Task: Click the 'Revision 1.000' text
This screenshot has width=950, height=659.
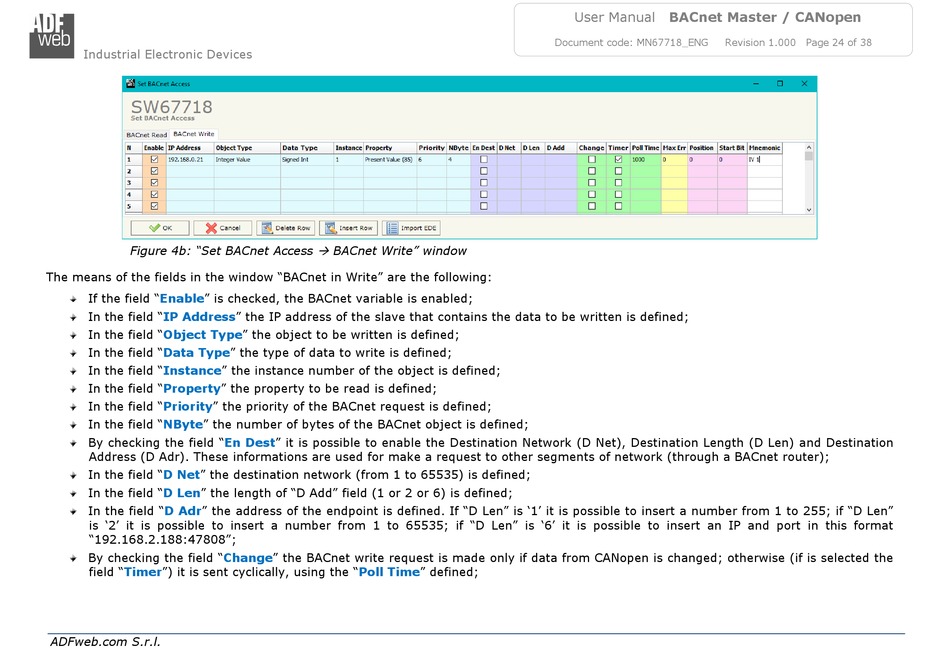Action: (760, 42)
